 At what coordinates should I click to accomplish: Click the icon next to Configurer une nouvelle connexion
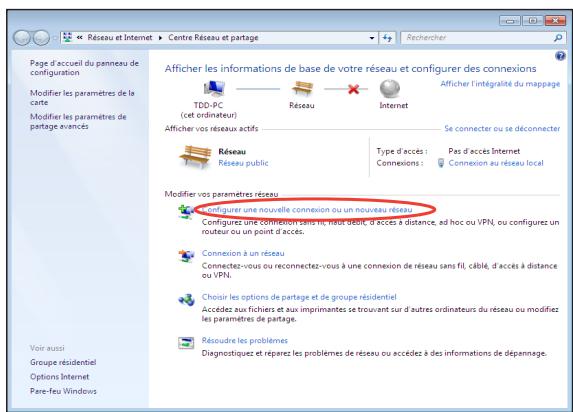[x=186, y=212]
